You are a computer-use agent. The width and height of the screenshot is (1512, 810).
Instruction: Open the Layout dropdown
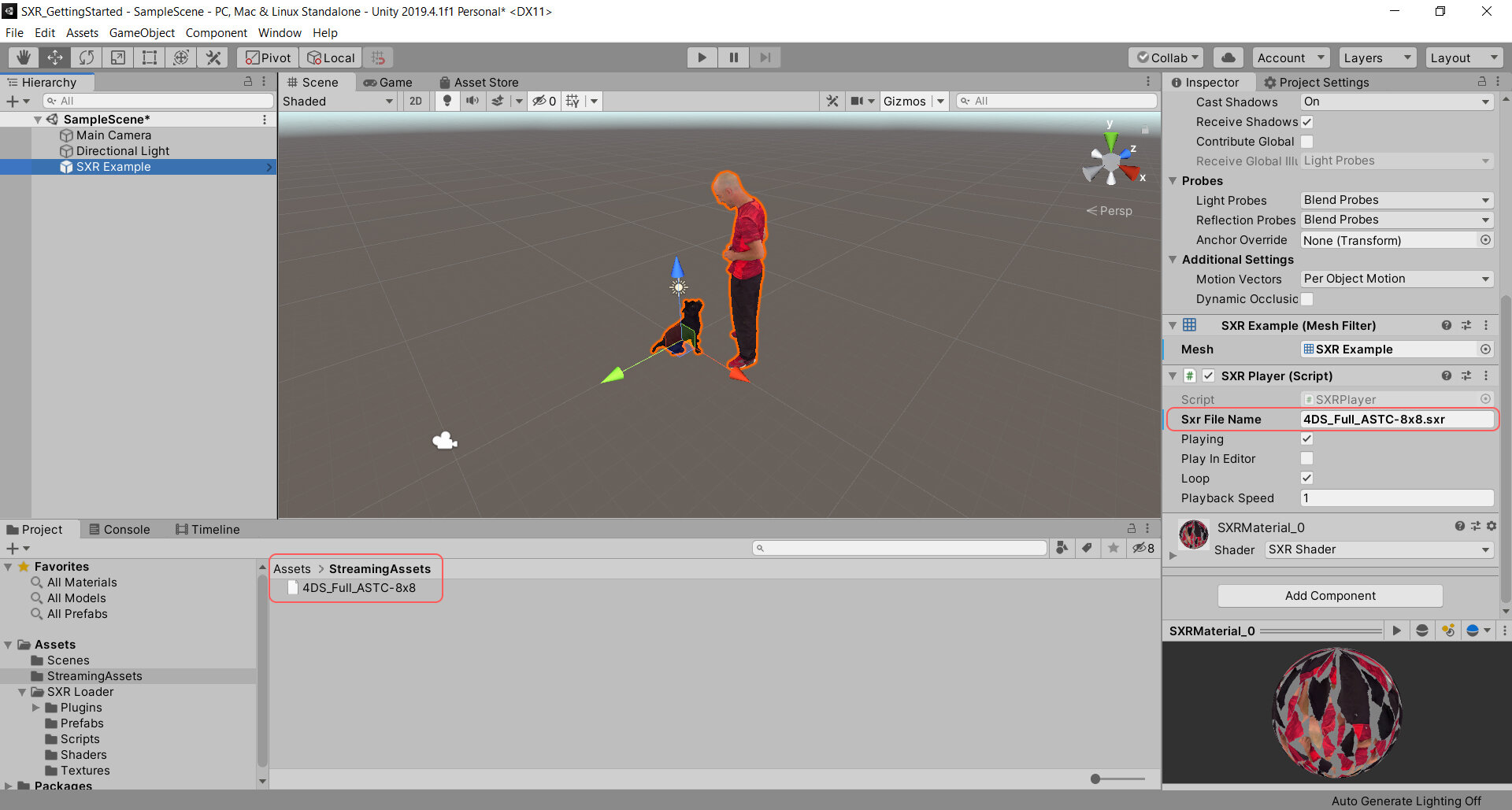coord(1463,57)
